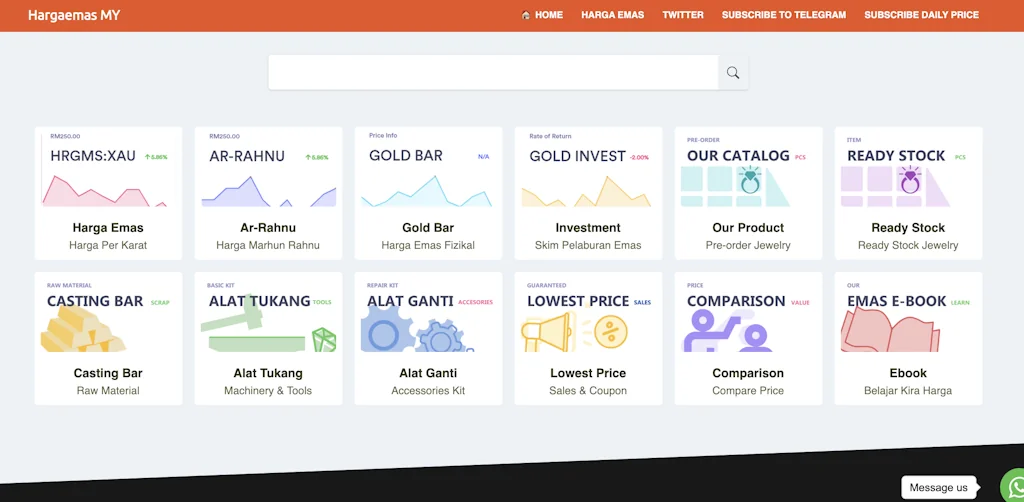Click the gears illustration in Alat Ganti card
Screen dimensions: 1024x502
coord(417,330)
